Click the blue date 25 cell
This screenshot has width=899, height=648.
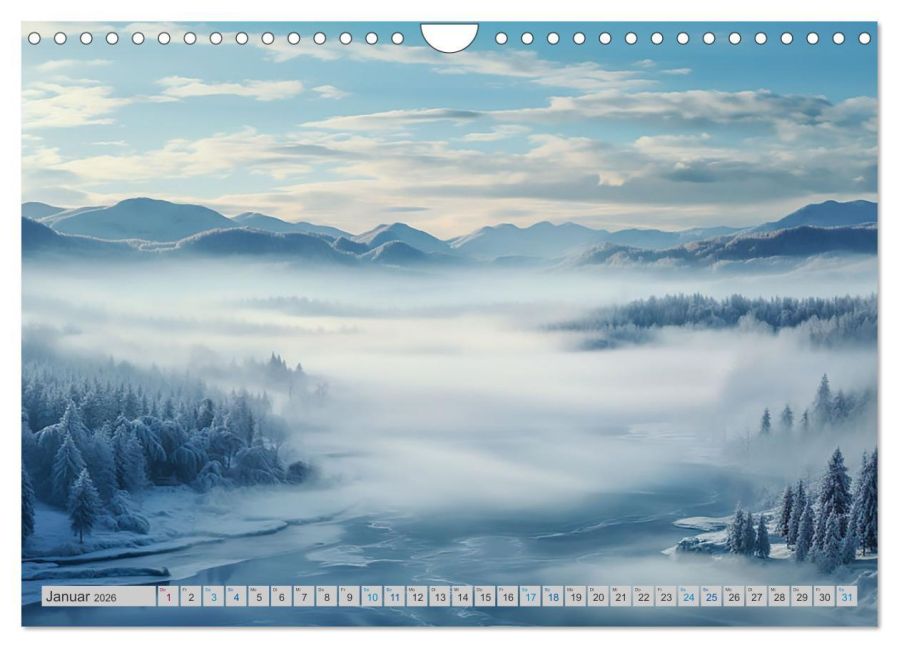tap(712, 596)
